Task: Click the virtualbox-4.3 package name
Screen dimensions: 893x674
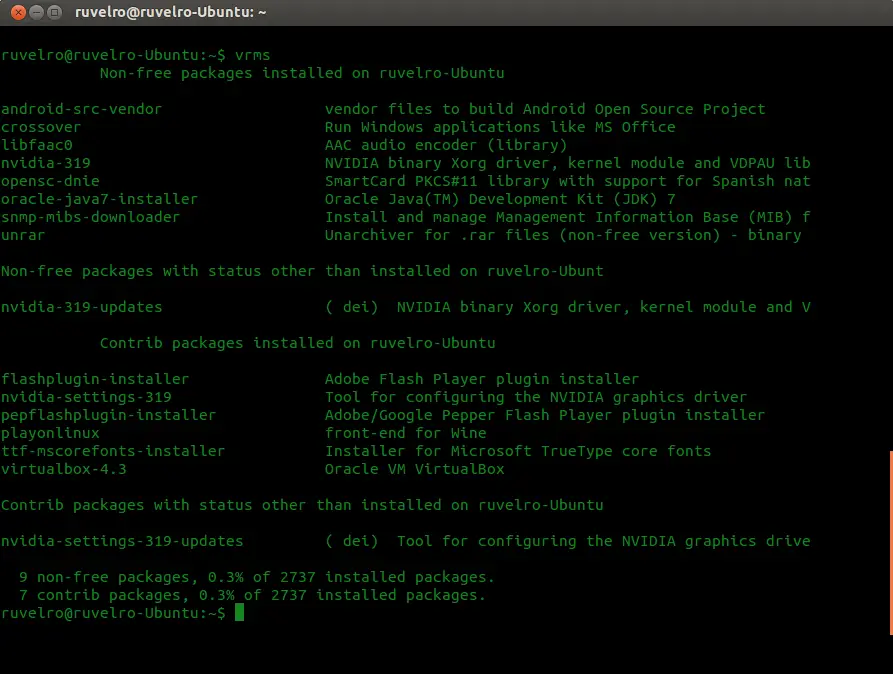Action: [63, 469]
